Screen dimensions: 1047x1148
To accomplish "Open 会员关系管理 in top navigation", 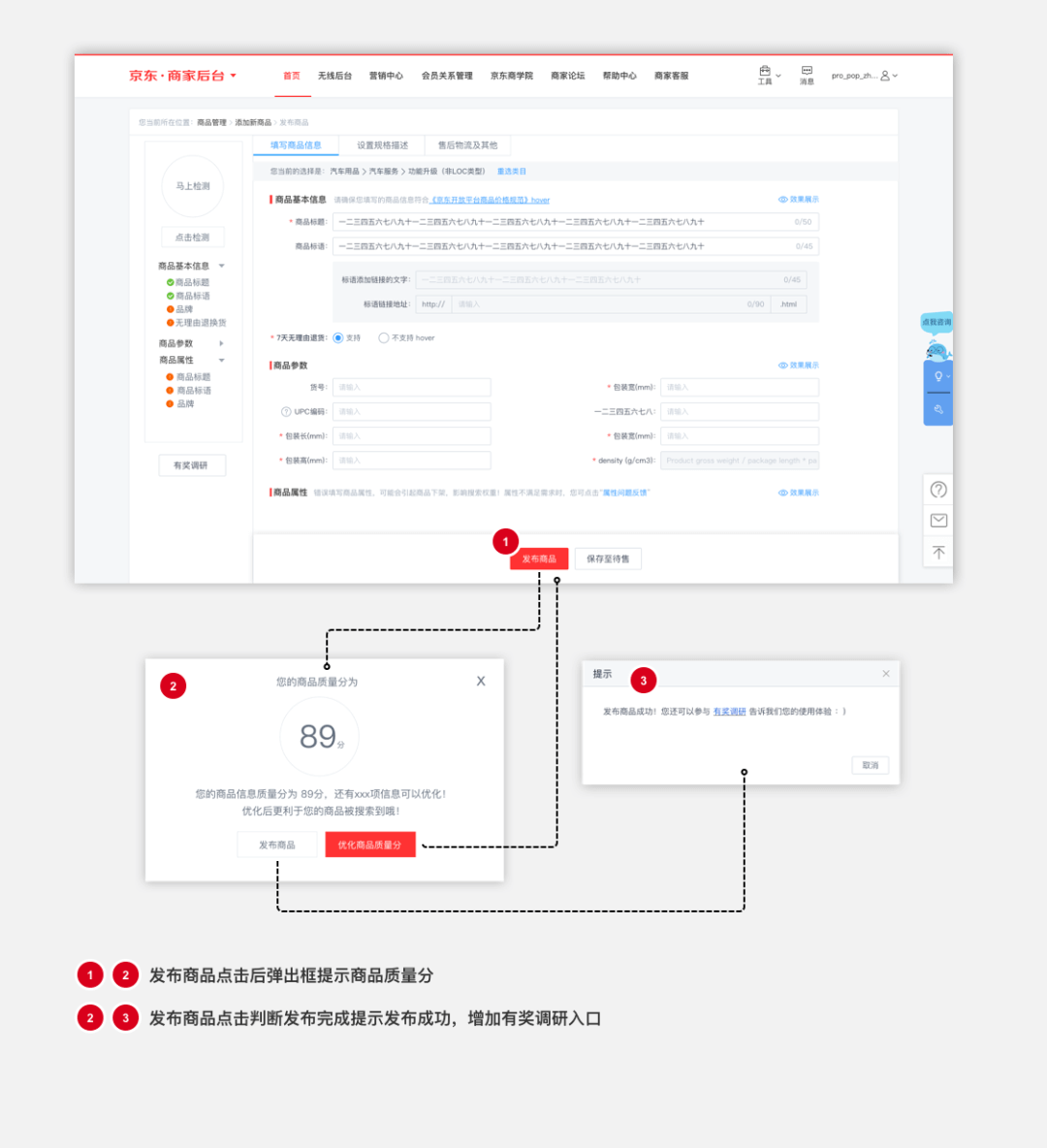I will tap(447, 76).
